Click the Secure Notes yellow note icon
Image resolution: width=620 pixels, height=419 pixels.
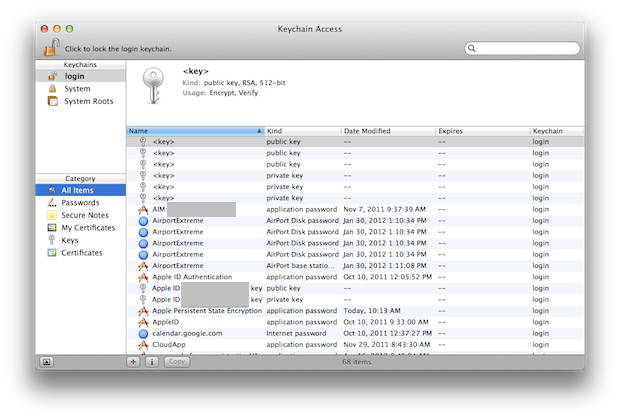(52, 215)
